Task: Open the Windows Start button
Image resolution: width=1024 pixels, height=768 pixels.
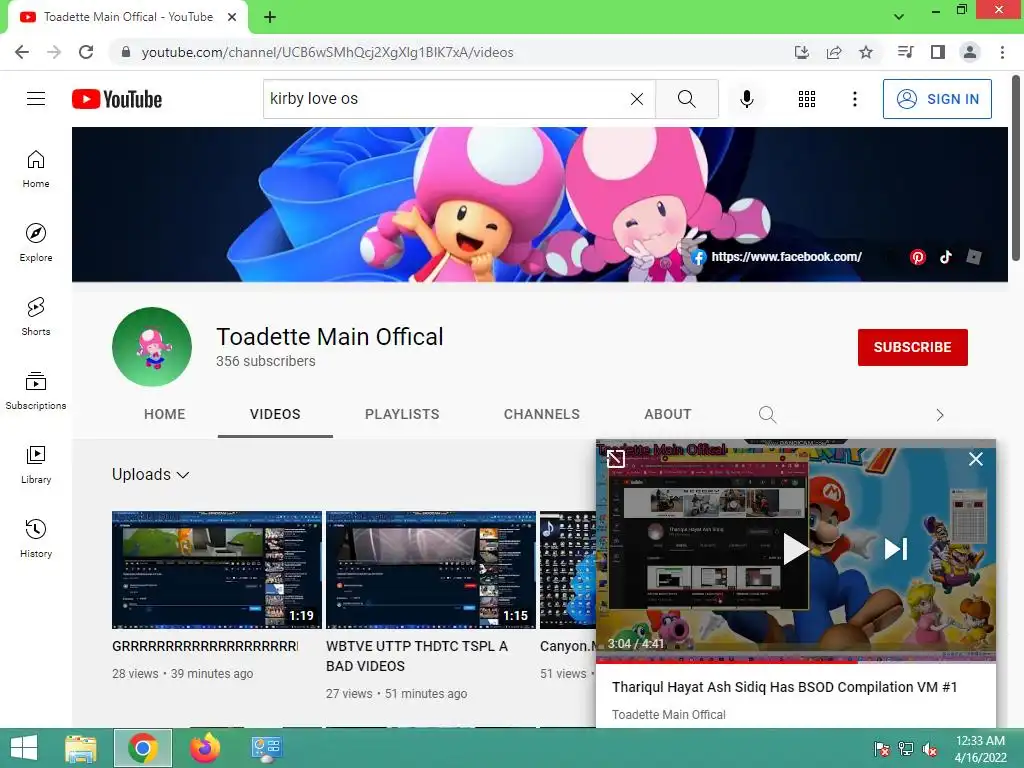Action: [24, 748]
